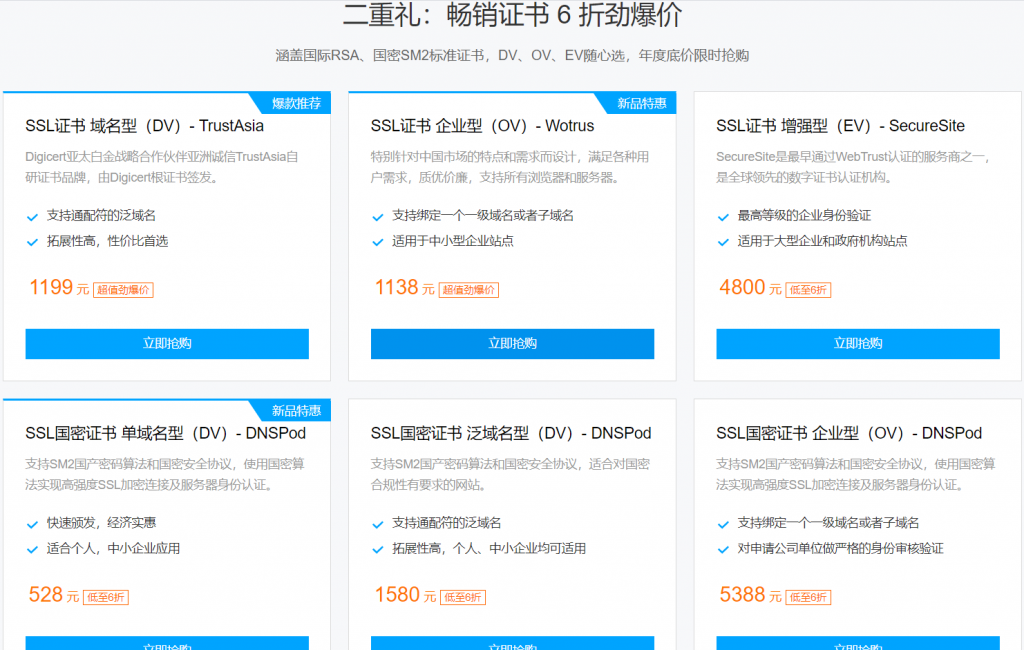Image resolution: width=1024 pixels, height=650 pixels.
Task: Click 支持通配符的泛域名 in the 泛域名型 DNSPod card
Action: [x=447, y=523]
